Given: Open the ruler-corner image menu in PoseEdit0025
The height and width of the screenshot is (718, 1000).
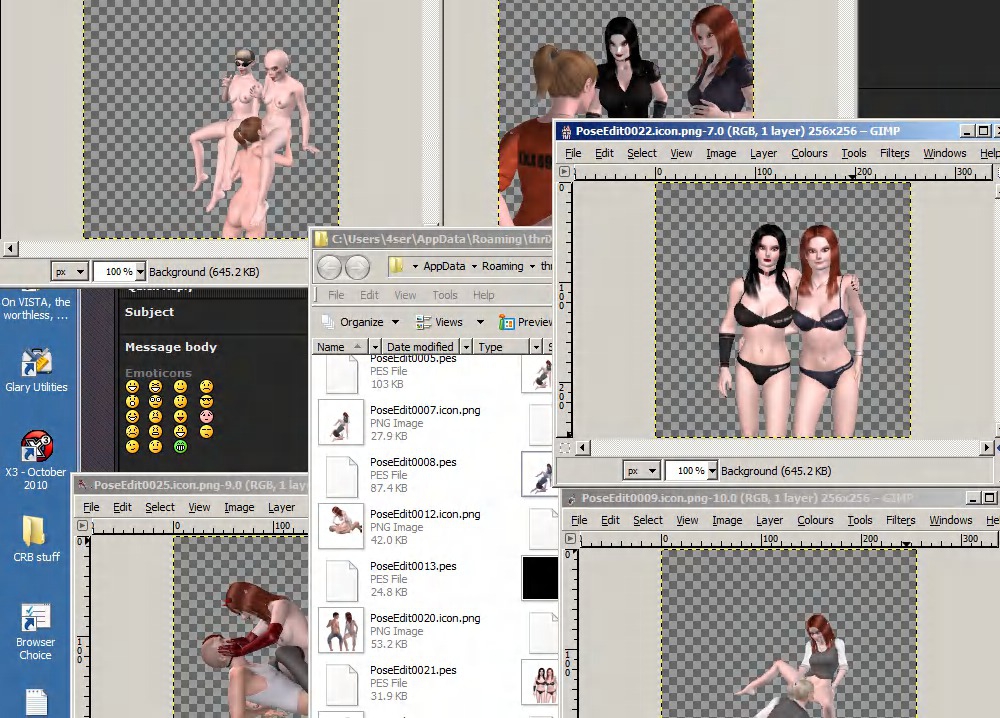Looking at the screenshot, I should pos(82,525).
